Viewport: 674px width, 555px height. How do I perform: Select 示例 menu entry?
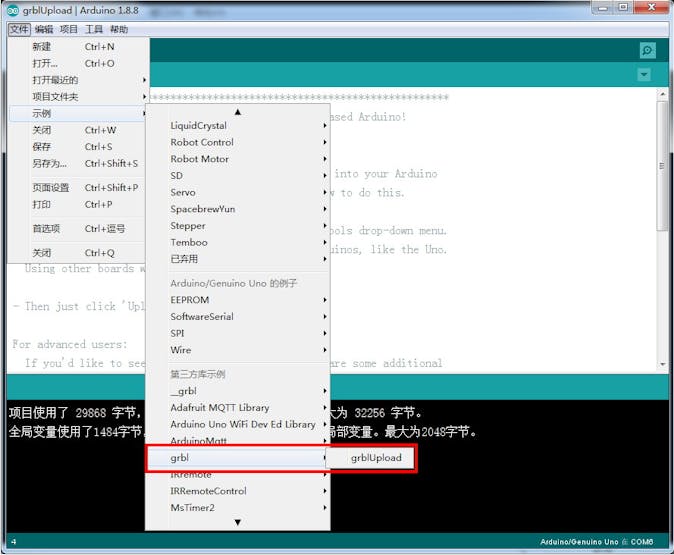click(77, 113)
